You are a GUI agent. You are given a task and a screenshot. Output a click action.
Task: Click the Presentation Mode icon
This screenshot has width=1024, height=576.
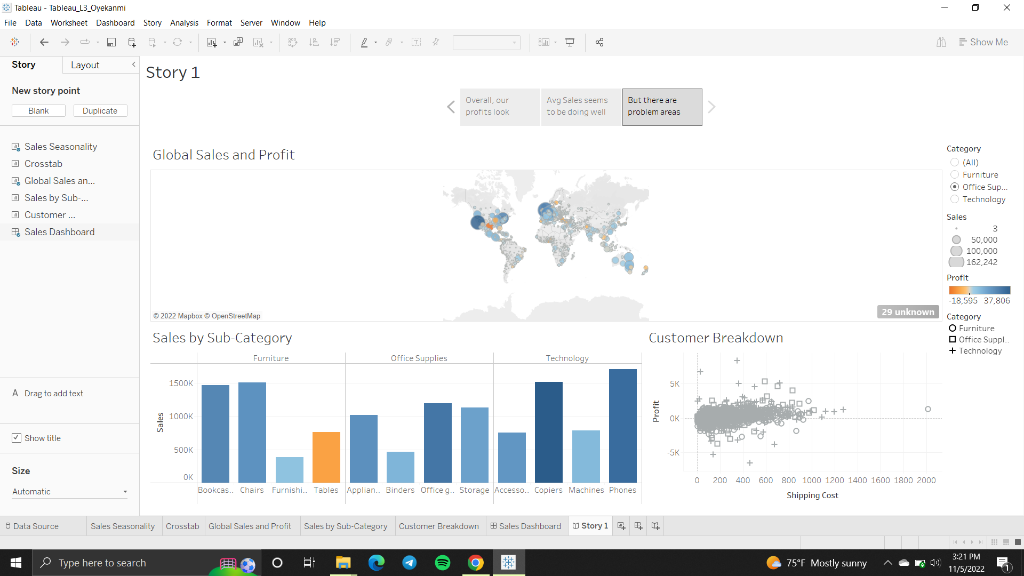570,42
